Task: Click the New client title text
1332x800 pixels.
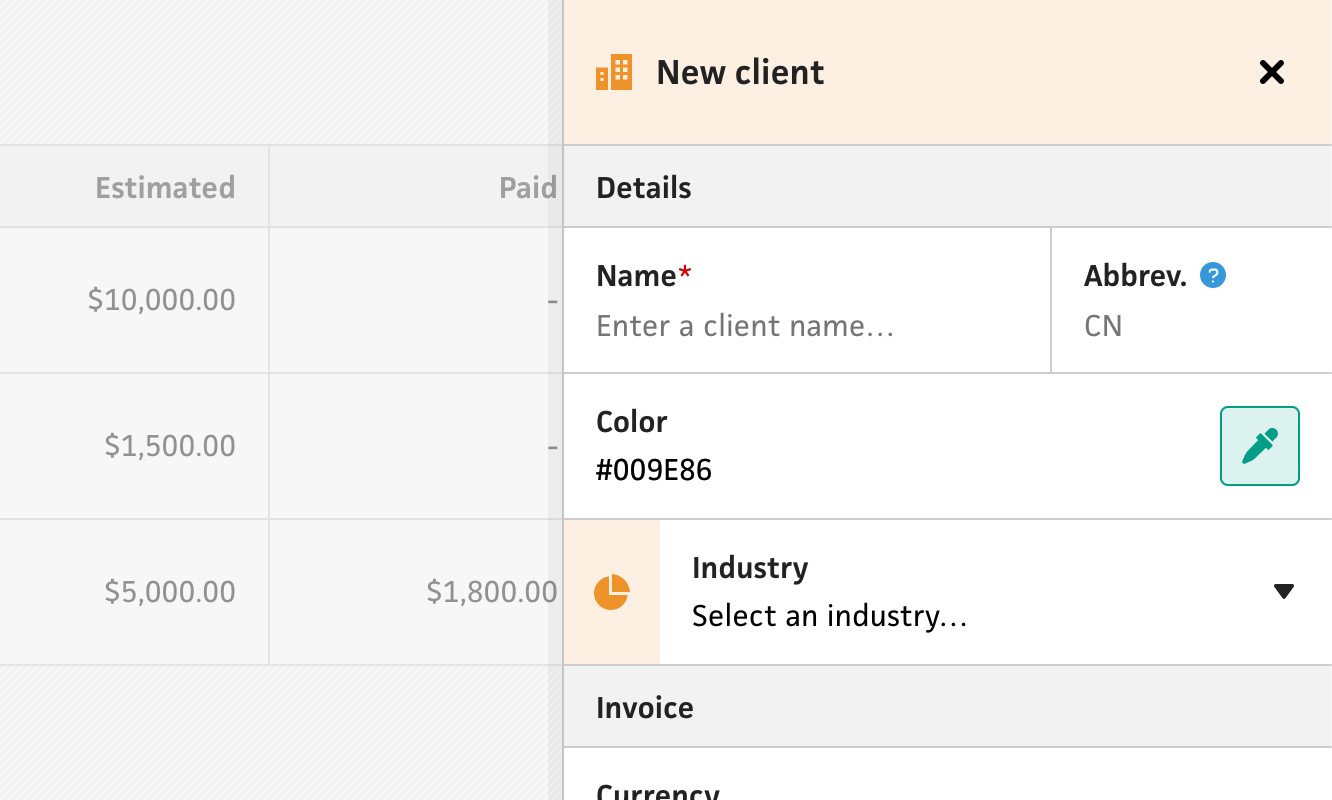Action: [x=740, y=72]
